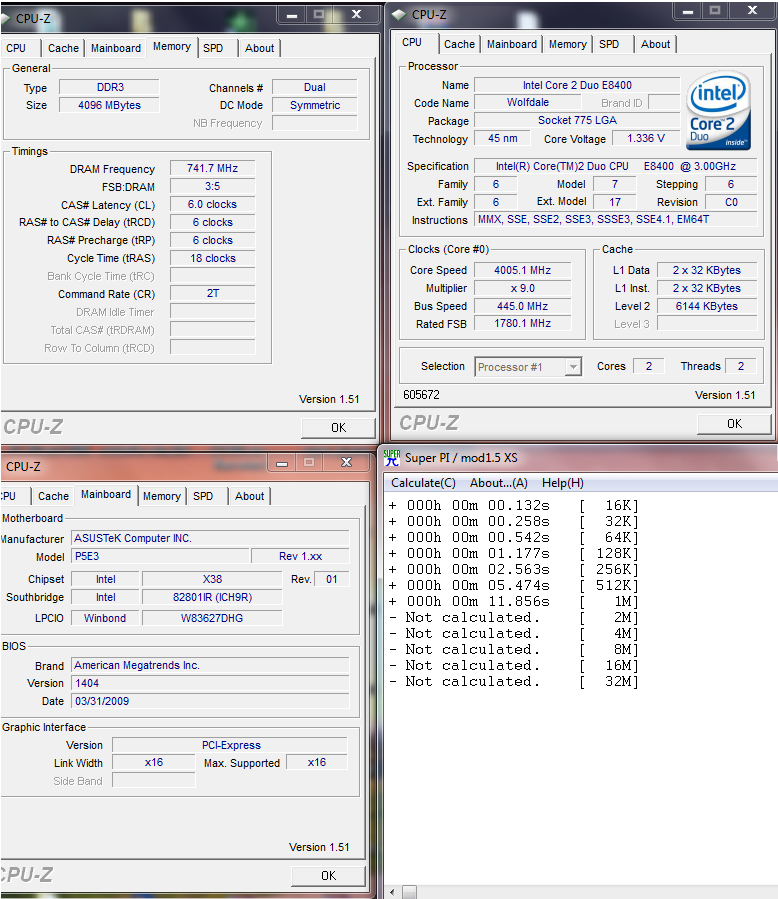
Task: Click the Intel Core 2 Duo E8400 name field
Action: pos(577,85)
